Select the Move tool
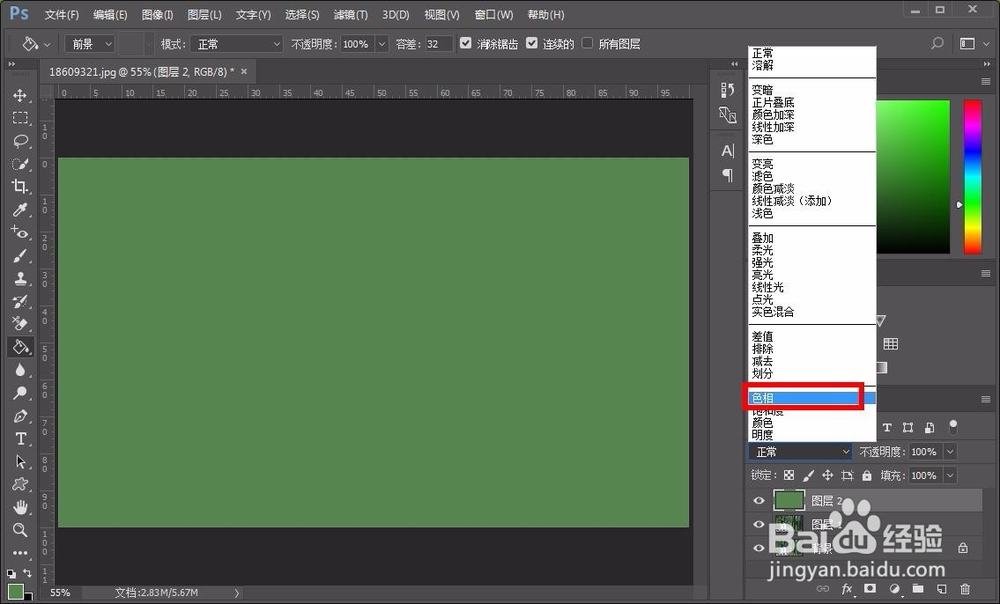Viewport: 1000px width, 604px height. tap(20, 95)
